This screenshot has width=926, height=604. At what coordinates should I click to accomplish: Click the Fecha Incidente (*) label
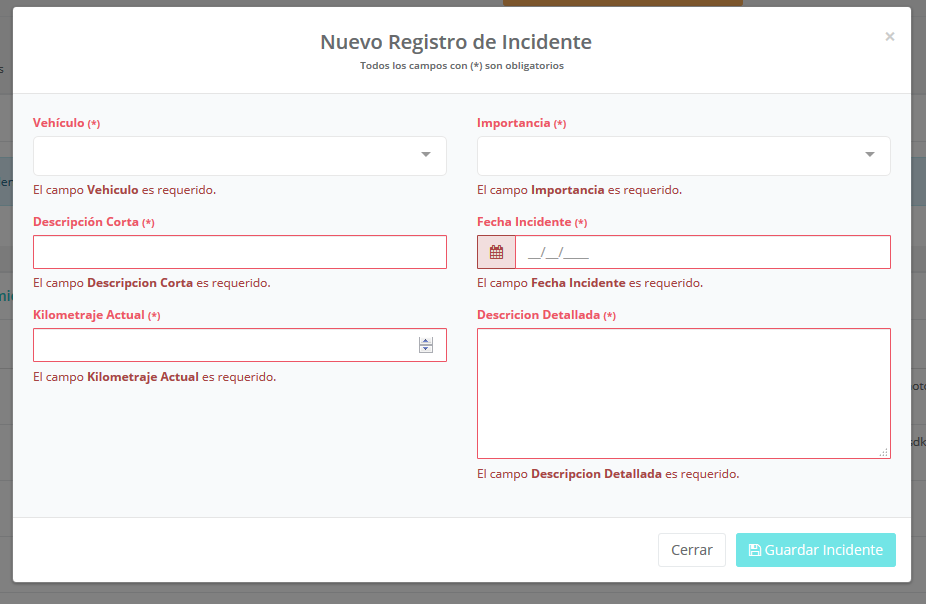click(531, 222)
